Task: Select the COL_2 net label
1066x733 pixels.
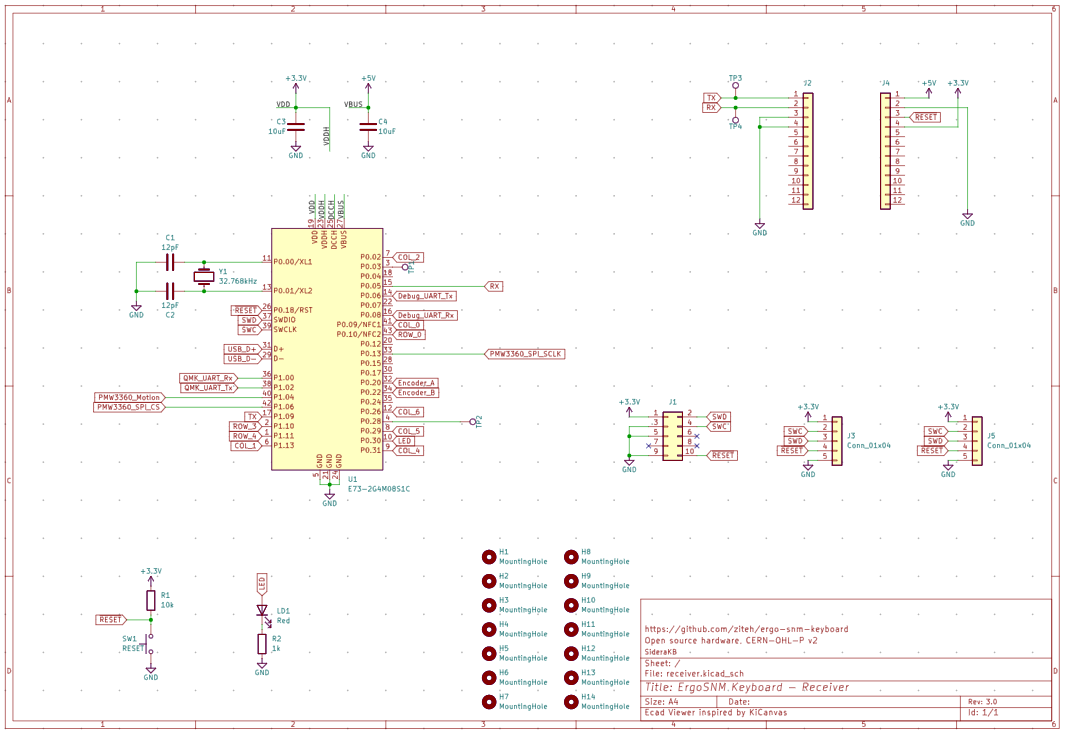Action: (x=409, y=258)
